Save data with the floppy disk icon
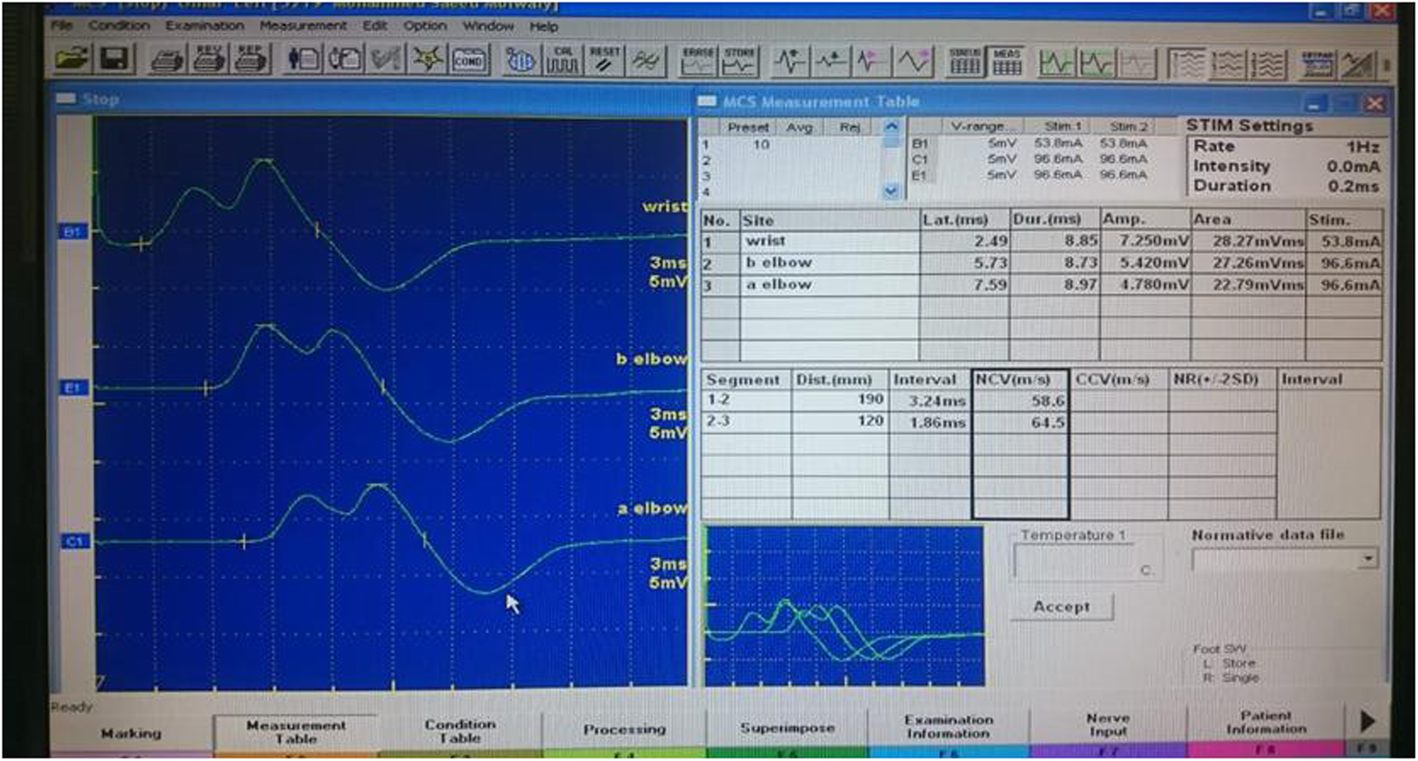The width and height of the screenshot is (1418, 761). 115,59
